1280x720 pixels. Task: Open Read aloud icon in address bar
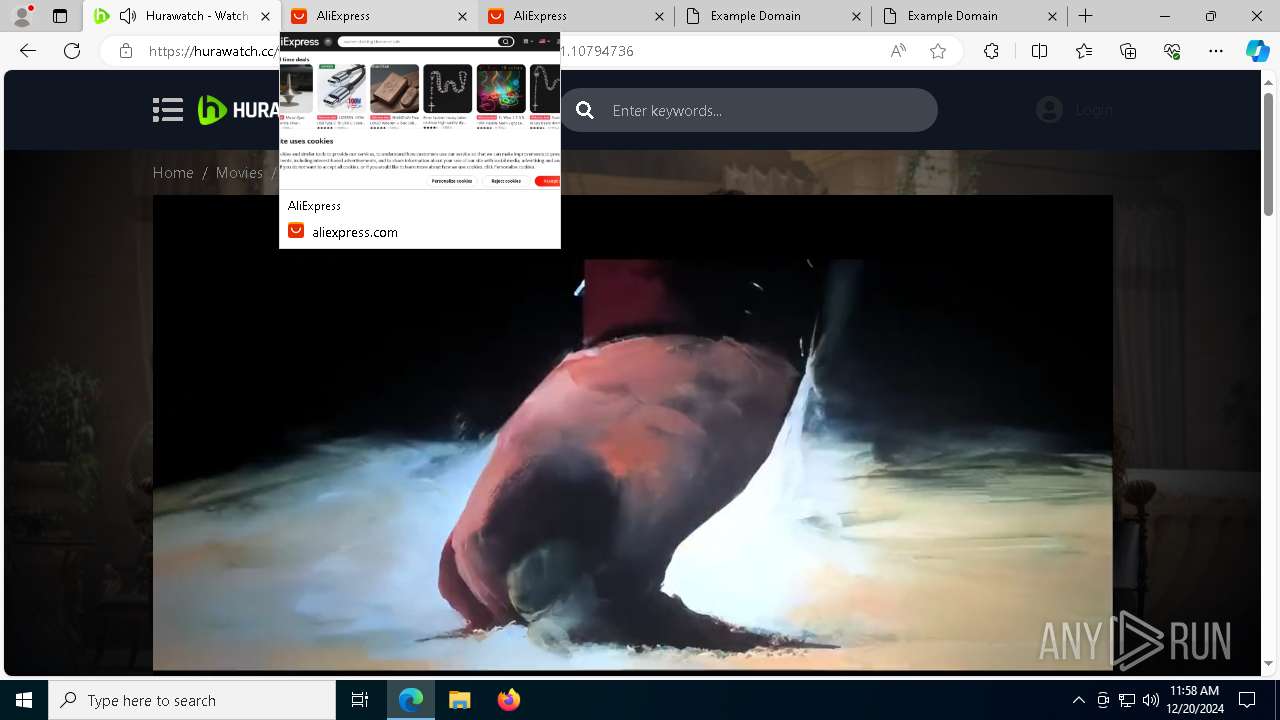tap(898, 51)
